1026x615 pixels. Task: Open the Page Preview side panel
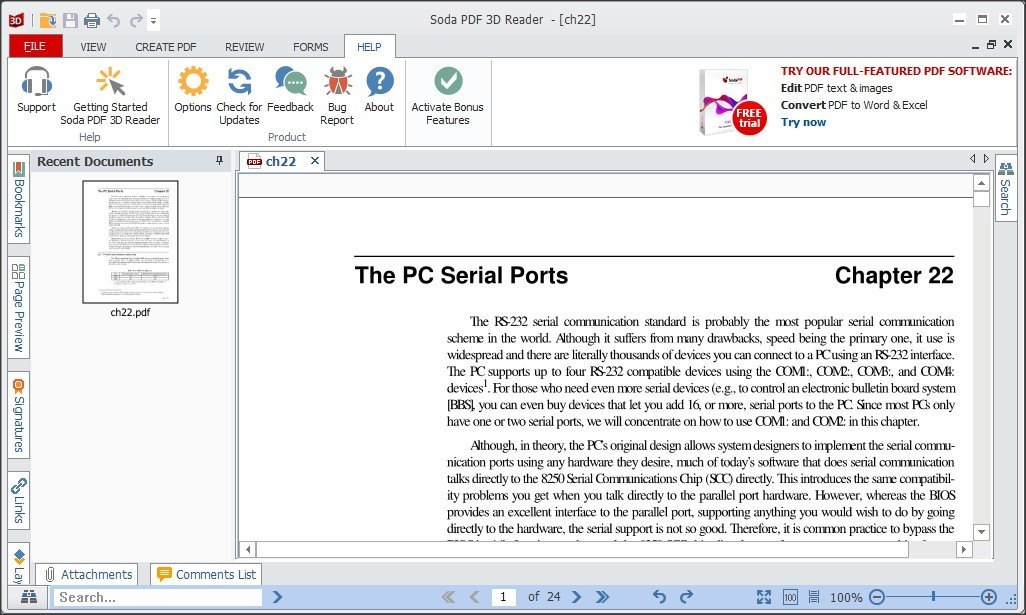pyautogui.click(x=16, y=306)
